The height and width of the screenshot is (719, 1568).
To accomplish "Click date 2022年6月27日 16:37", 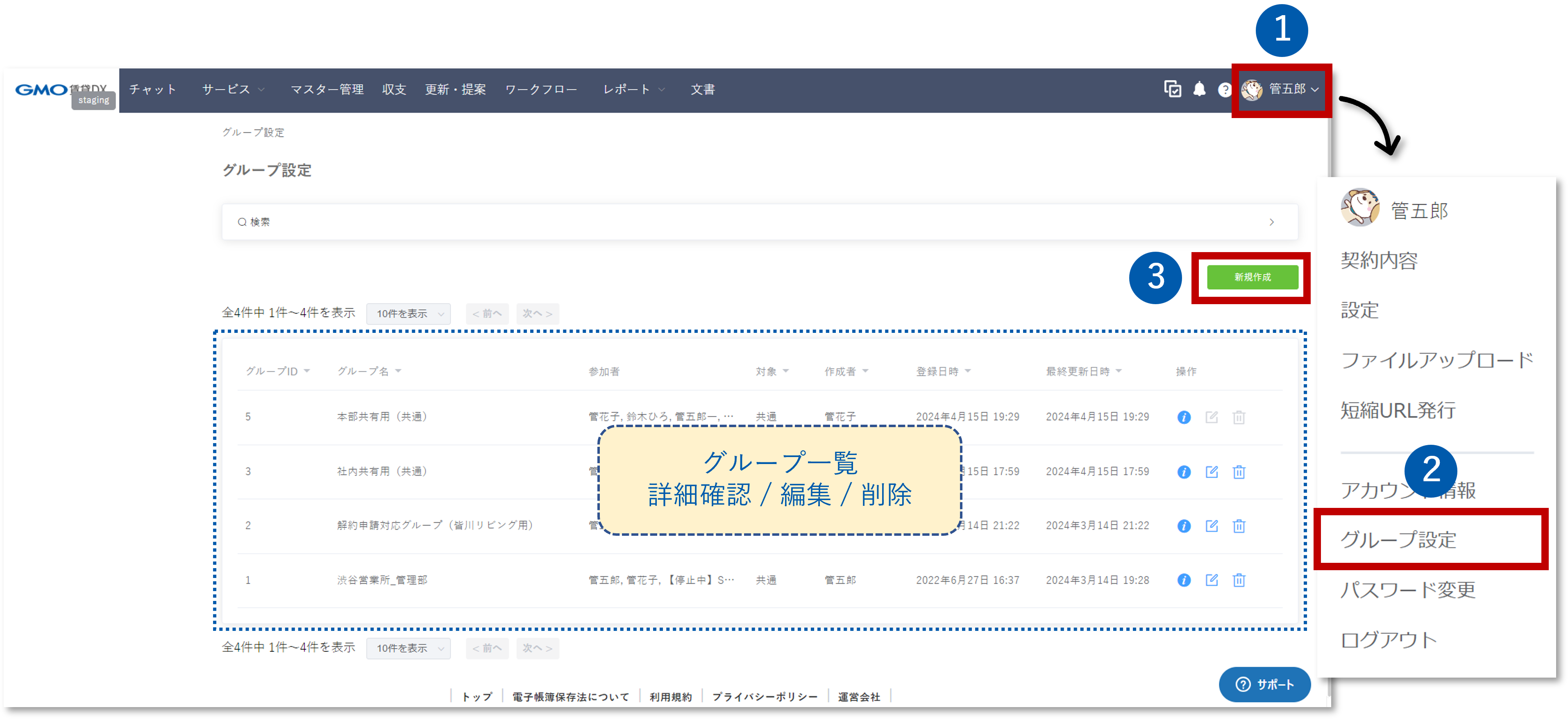I will 967,580.
